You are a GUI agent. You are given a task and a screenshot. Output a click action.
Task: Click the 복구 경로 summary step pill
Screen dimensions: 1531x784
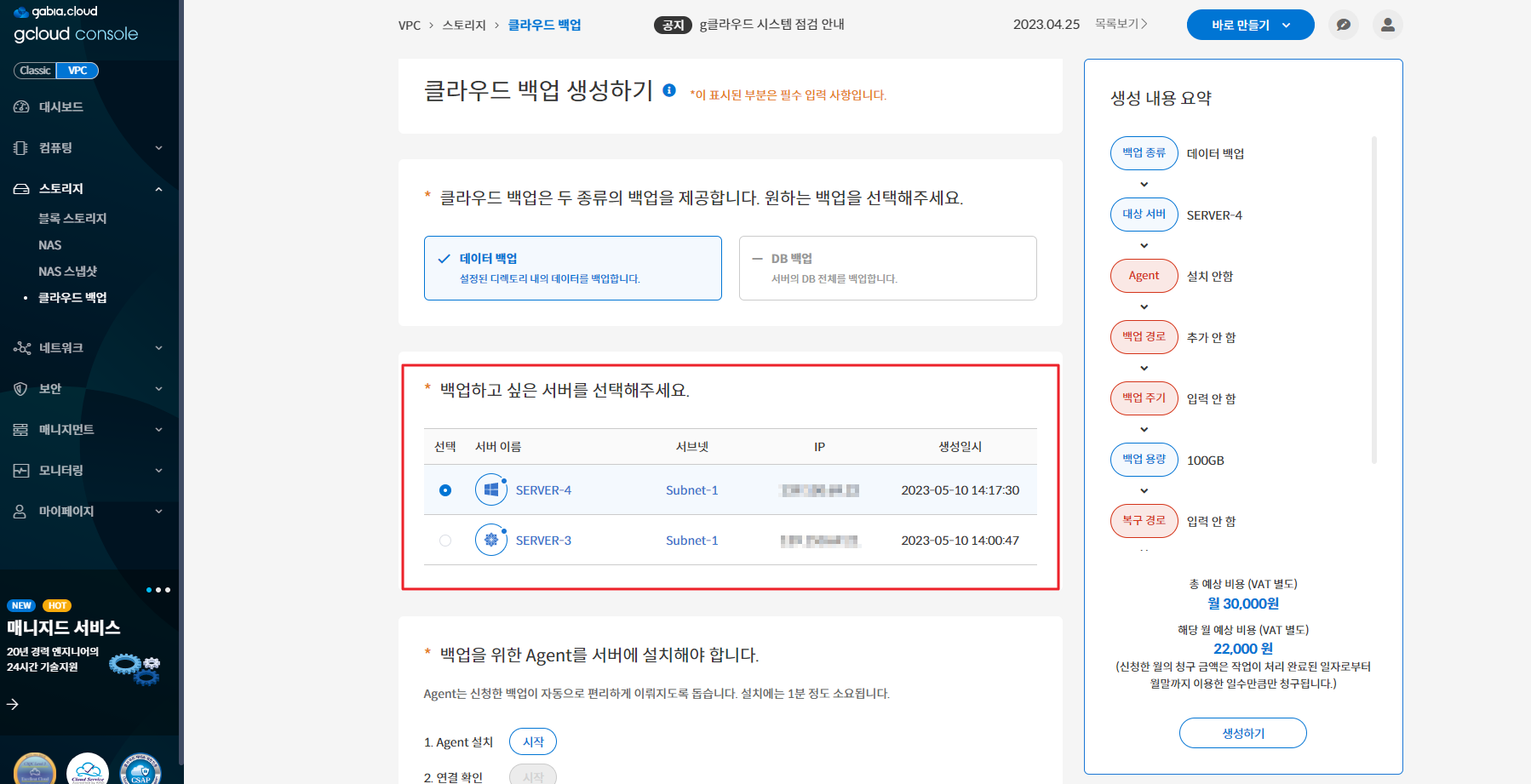(1144, 521)
